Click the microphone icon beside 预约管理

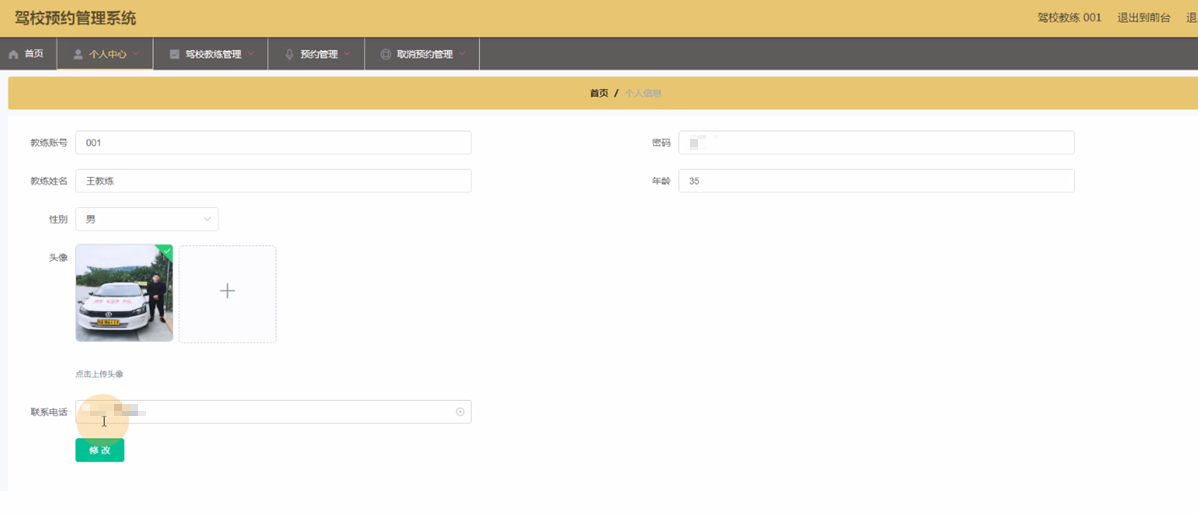click(290, 54)
